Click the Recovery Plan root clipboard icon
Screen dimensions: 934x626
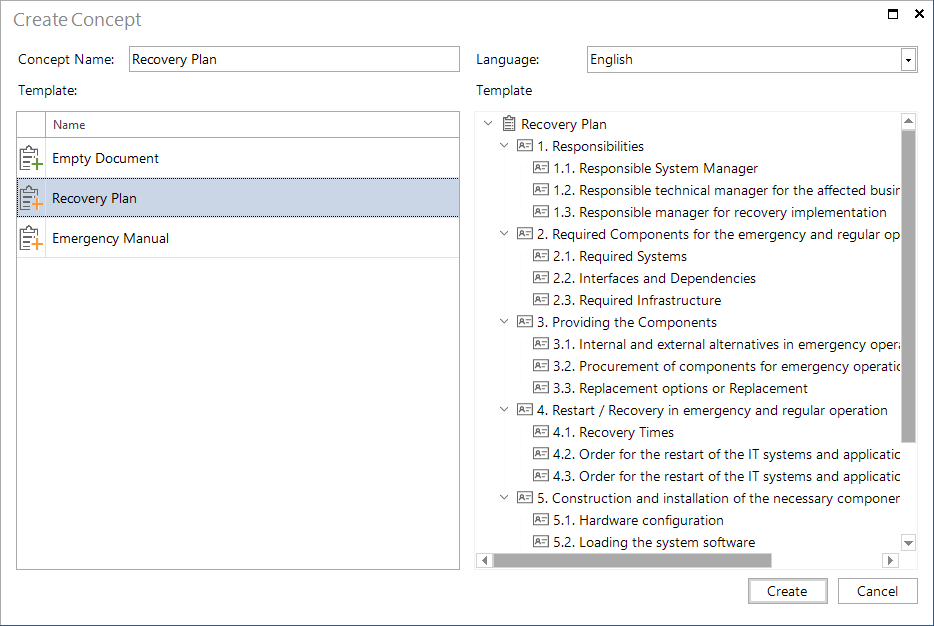click(509, 124)
